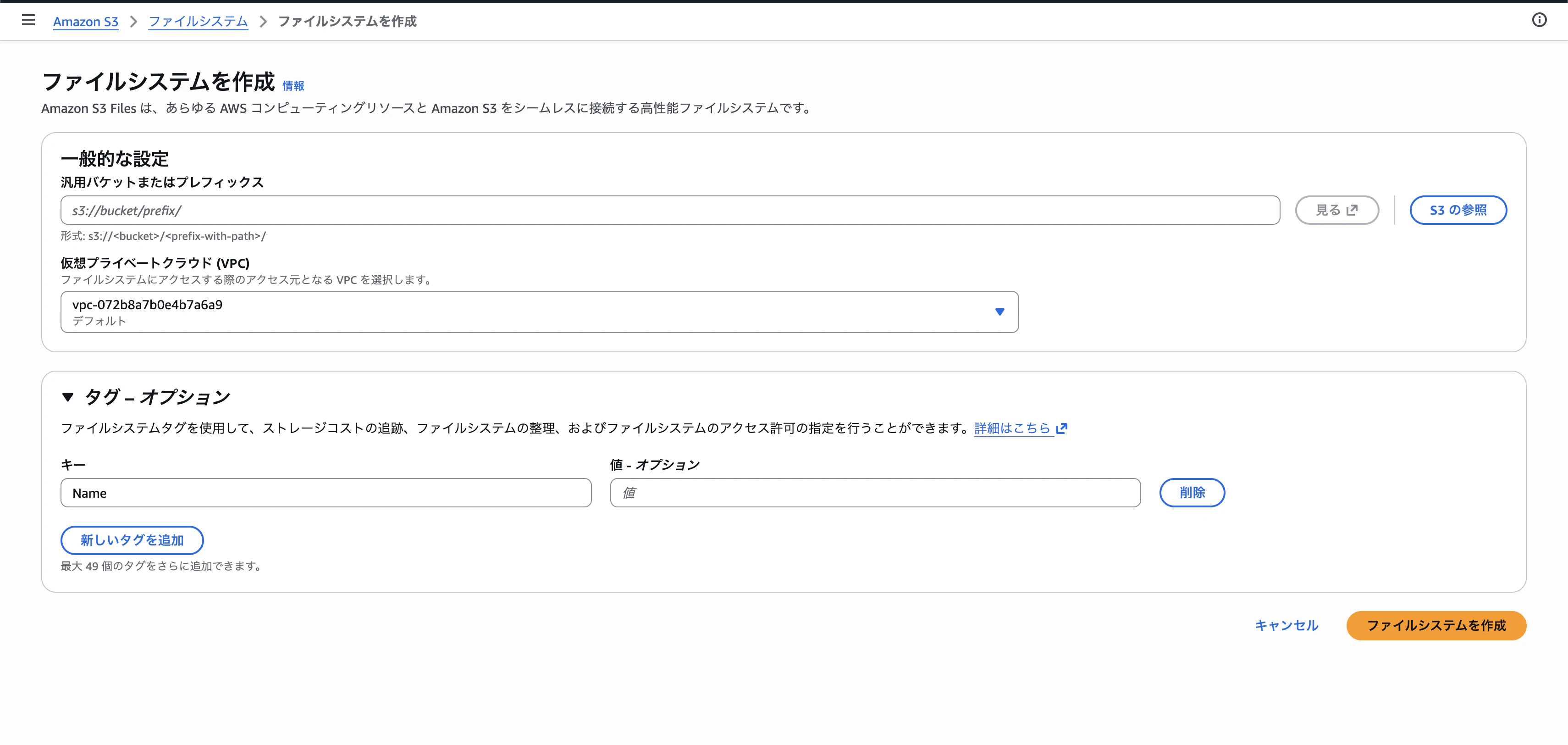Viewport: 1568px width, 745px height.
Task: Collapse the タグ - オプション section
Action: click(x=67, y=397)
